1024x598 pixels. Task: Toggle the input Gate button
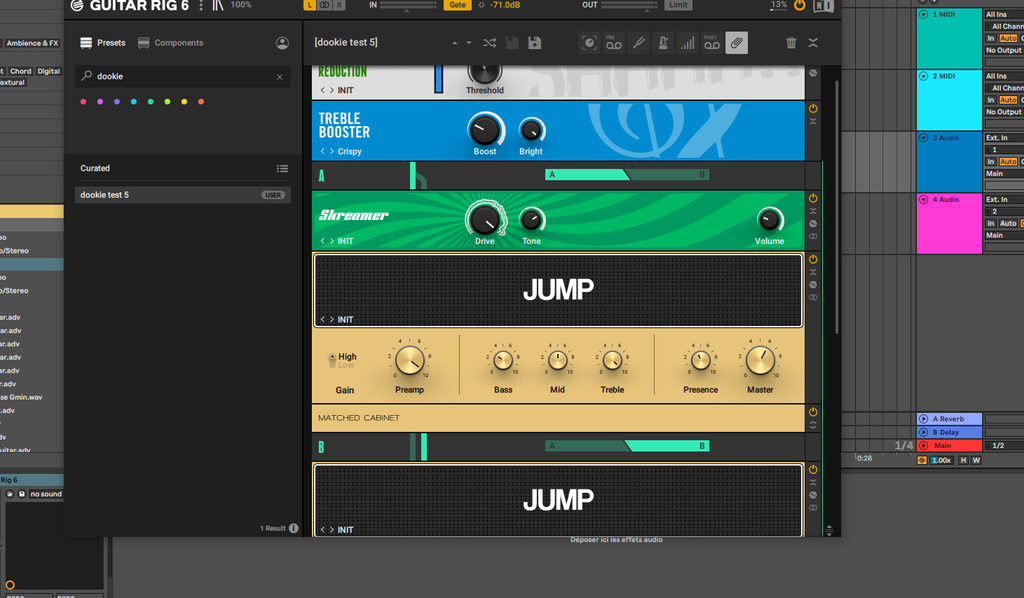[x=457, y=5]
